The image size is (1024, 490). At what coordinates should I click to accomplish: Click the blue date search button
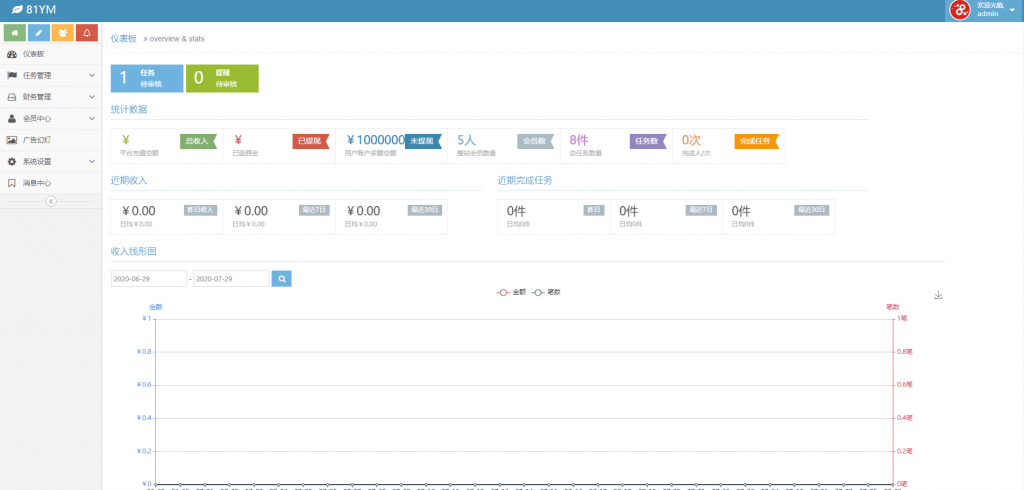(281, 279)
